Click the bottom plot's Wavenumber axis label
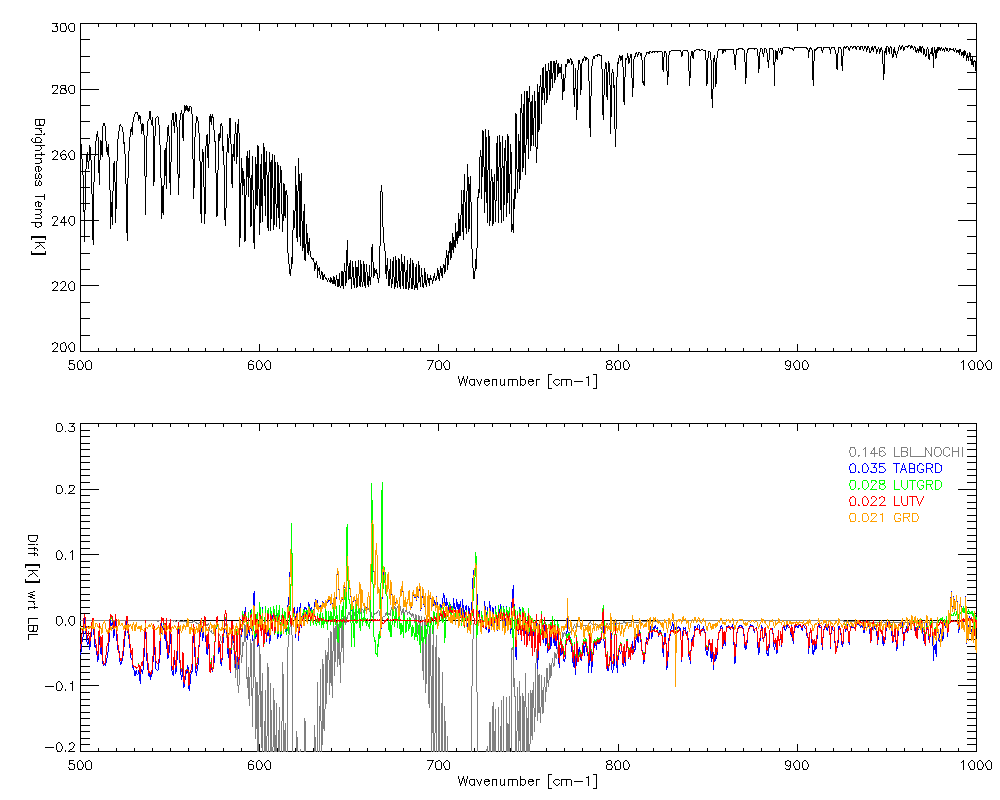Image resolution: width=1000 pixels, height=800 pixels. click(527, 781)
